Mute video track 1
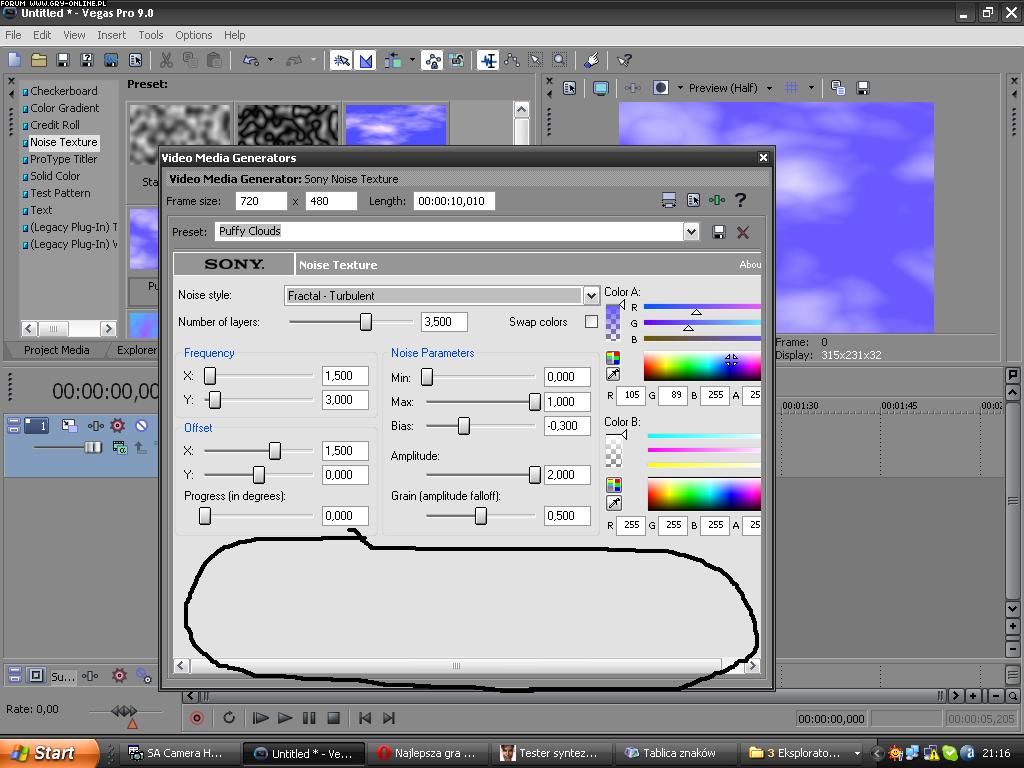 [x=141, y=426]
